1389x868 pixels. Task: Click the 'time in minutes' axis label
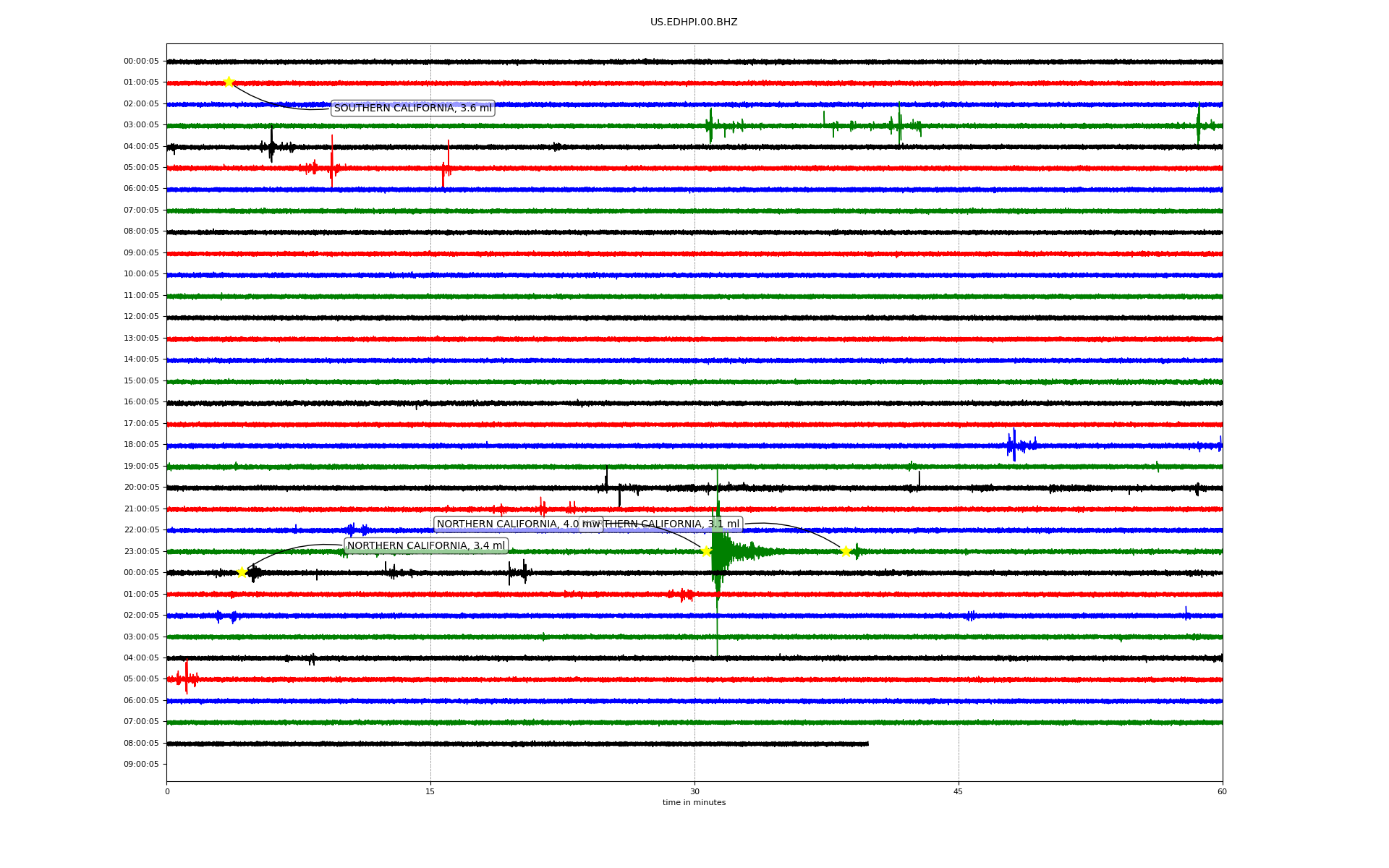(693, 802)
